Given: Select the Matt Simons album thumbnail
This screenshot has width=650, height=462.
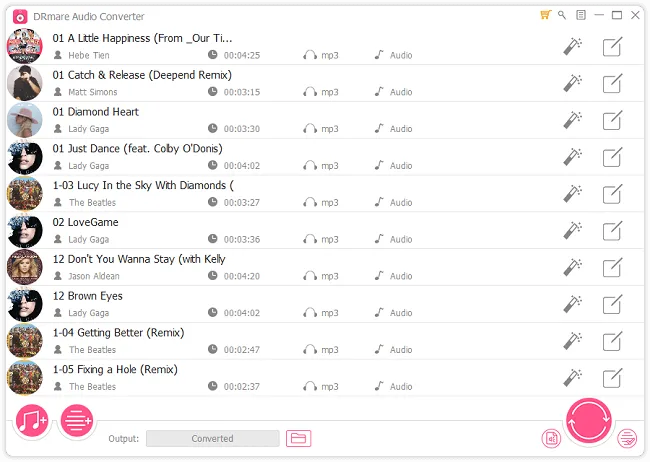Looking at the screenshot, I should 25,83.
